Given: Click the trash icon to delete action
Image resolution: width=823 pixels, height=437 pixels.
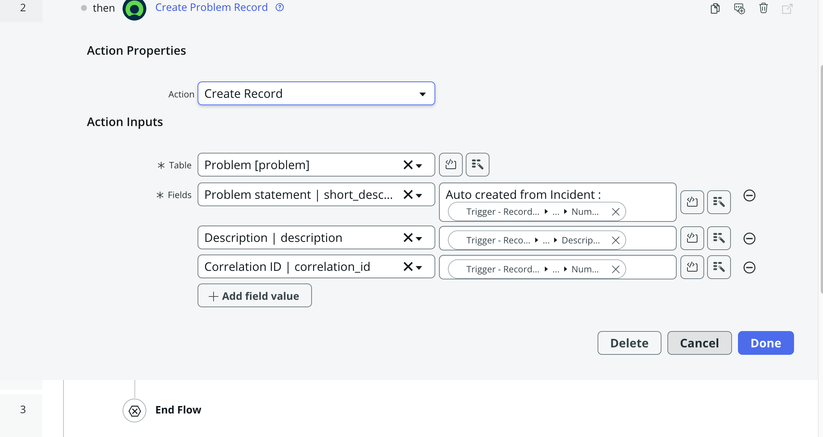Looking at the screenshot, I should click(x=763, y=8).
